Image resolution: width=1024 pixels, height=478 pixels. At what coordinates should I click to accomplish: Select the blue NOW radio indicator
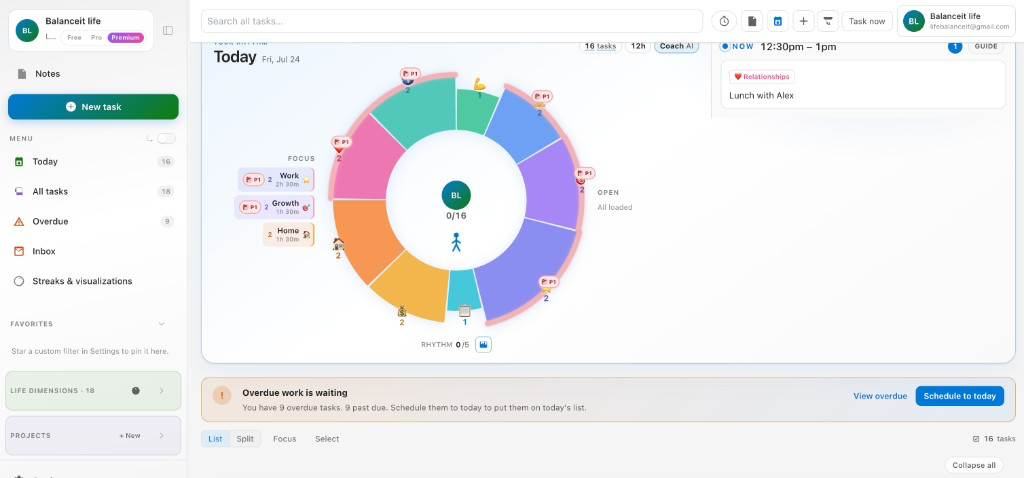point(724,46)
